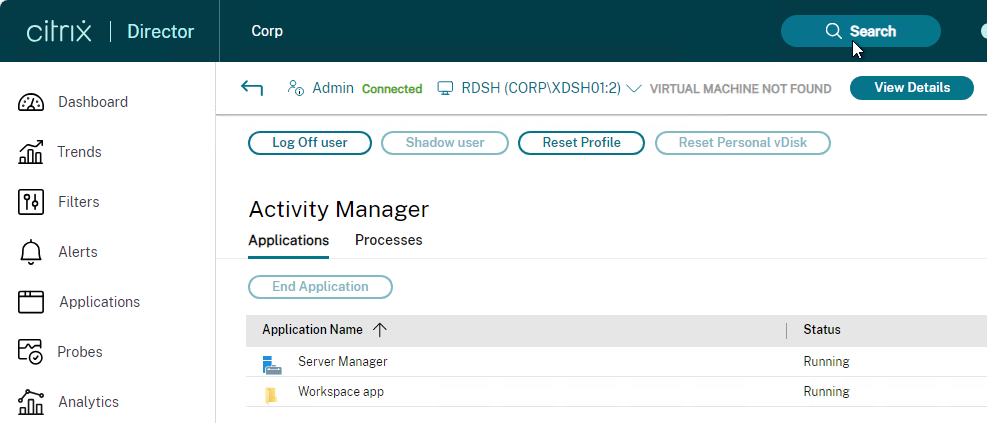This screenshot has height=423, width=987.
Task: Click the Citrix logo
Action: click(59, 31)
